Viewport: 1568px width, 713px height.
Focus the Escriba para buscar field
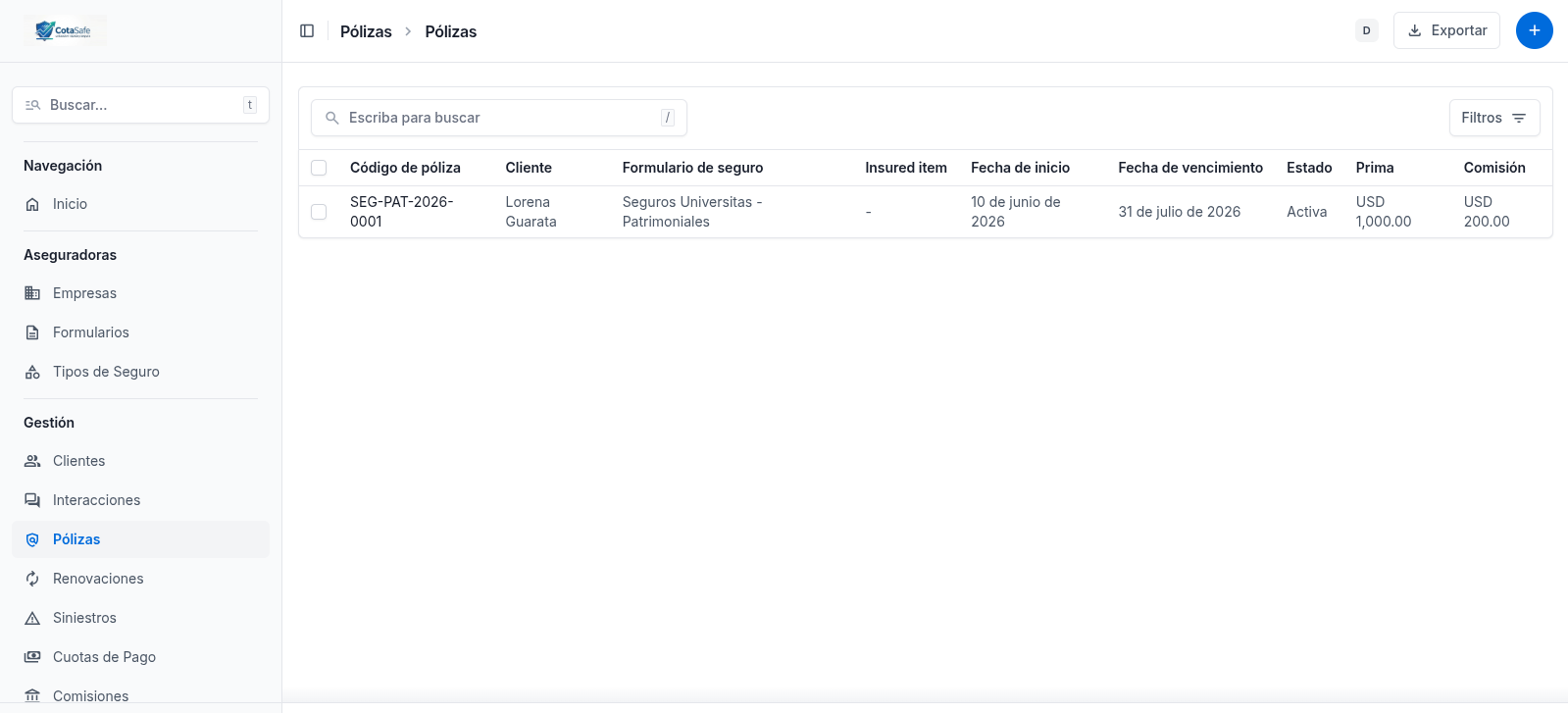tap(498, 118)
